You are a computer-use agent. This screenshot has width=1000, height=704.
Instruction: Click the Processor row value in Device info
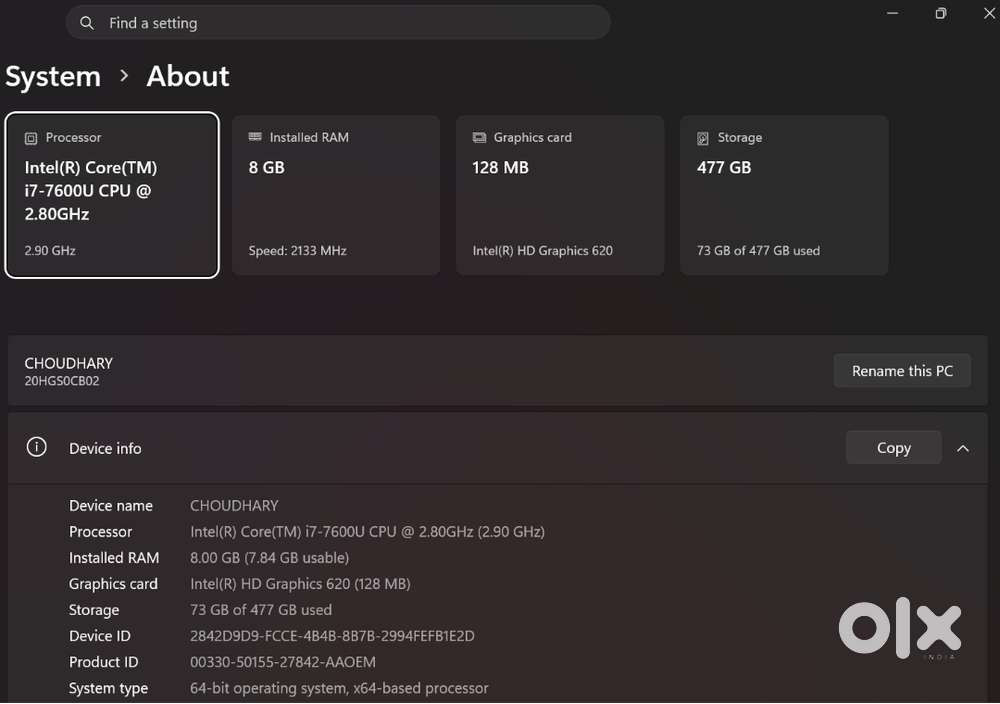[367, 532]
